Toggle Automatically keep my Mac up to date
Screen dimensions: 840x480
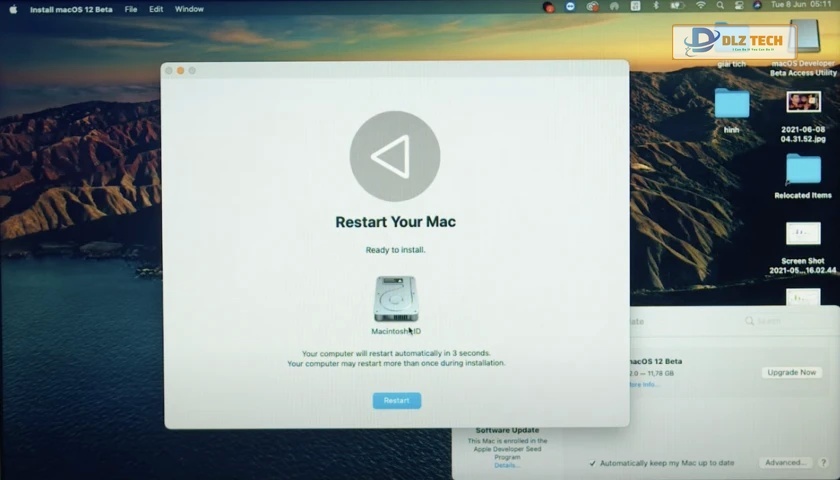pyautogui.click(x=593, y=463)
